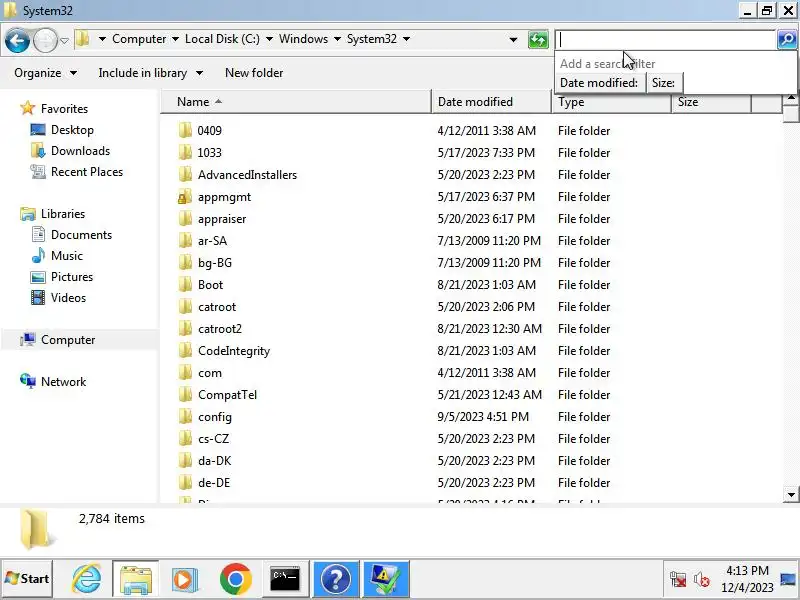This screenshot has width=800, height=600.
Task: Sort by the Type column header
Action: coord(611,102)
